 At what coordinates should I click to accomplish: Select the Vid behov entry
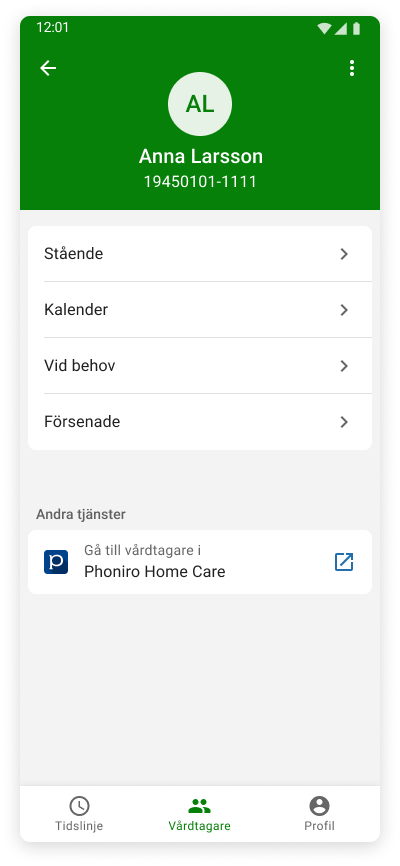point(200,366)
